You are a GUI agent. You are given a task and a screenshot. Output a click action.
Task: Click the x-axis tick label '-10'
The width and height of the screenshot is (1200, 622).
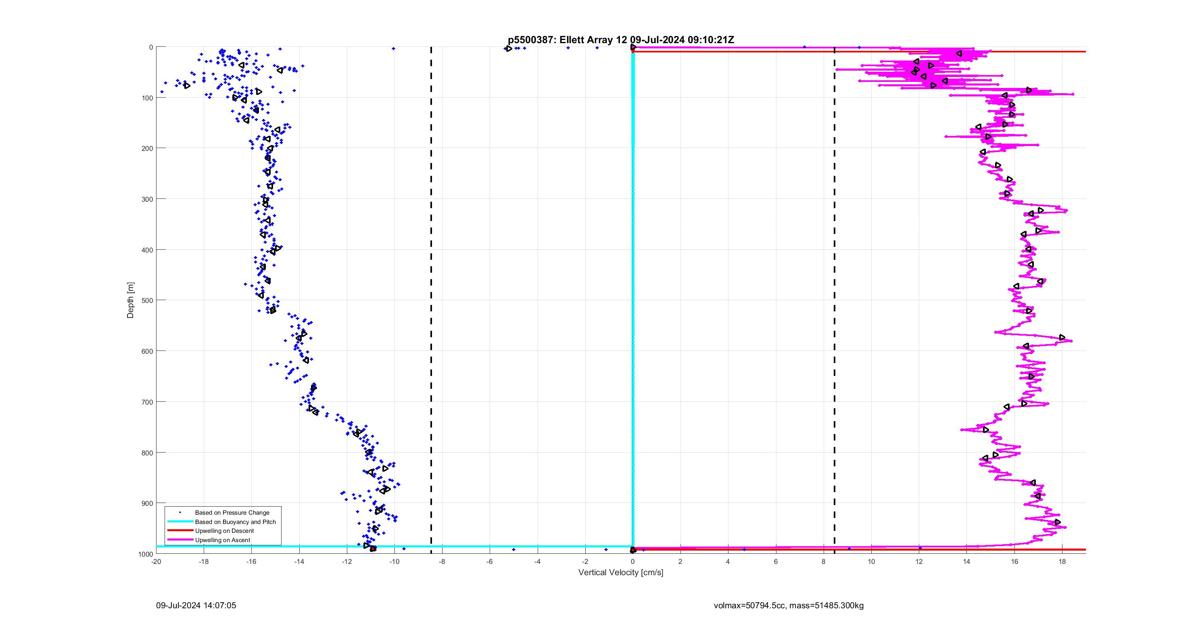coord(395,561)
